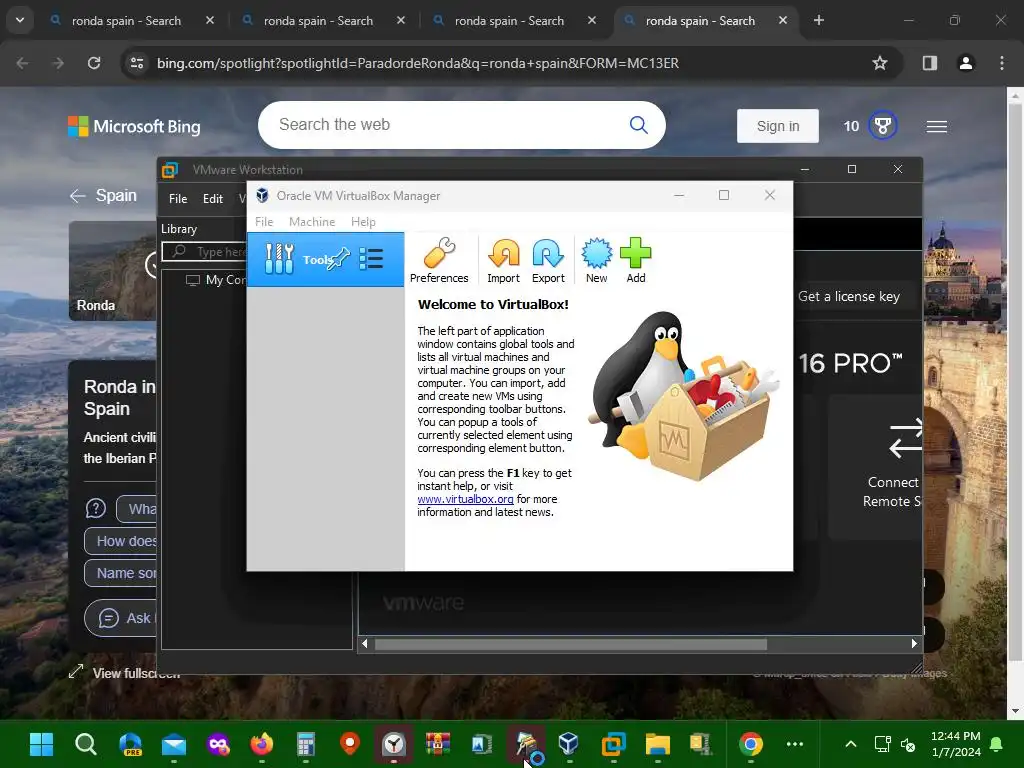The height and width of the screenshot is (768, 1024).
Task: Open the VirtualBox File menu
Action: click(264, 221)
